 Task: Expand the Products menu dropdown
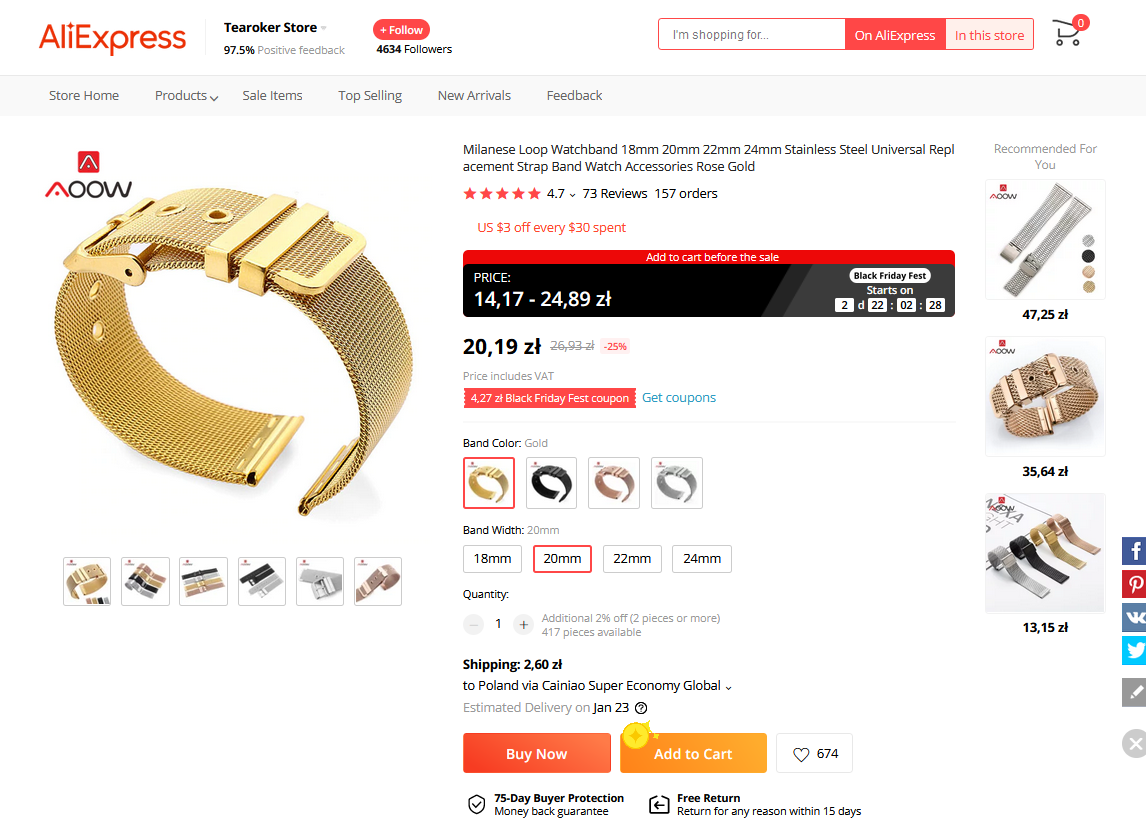tap(186, 96)
